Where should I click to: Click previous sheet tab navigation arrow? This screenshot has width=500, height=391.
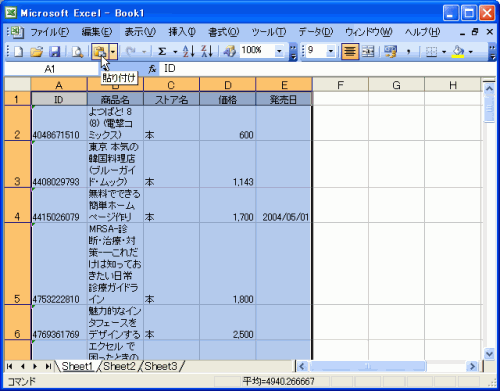tap(22, 366)
